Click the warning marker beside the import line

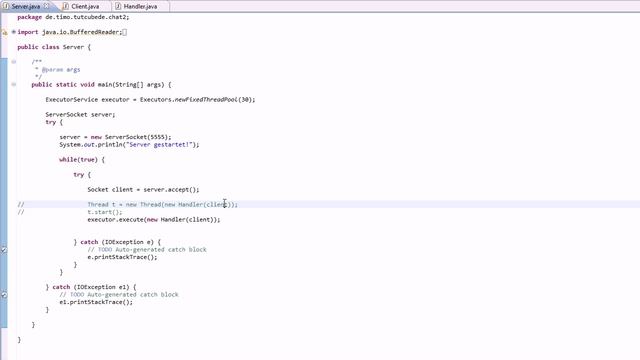click(4, 32)
